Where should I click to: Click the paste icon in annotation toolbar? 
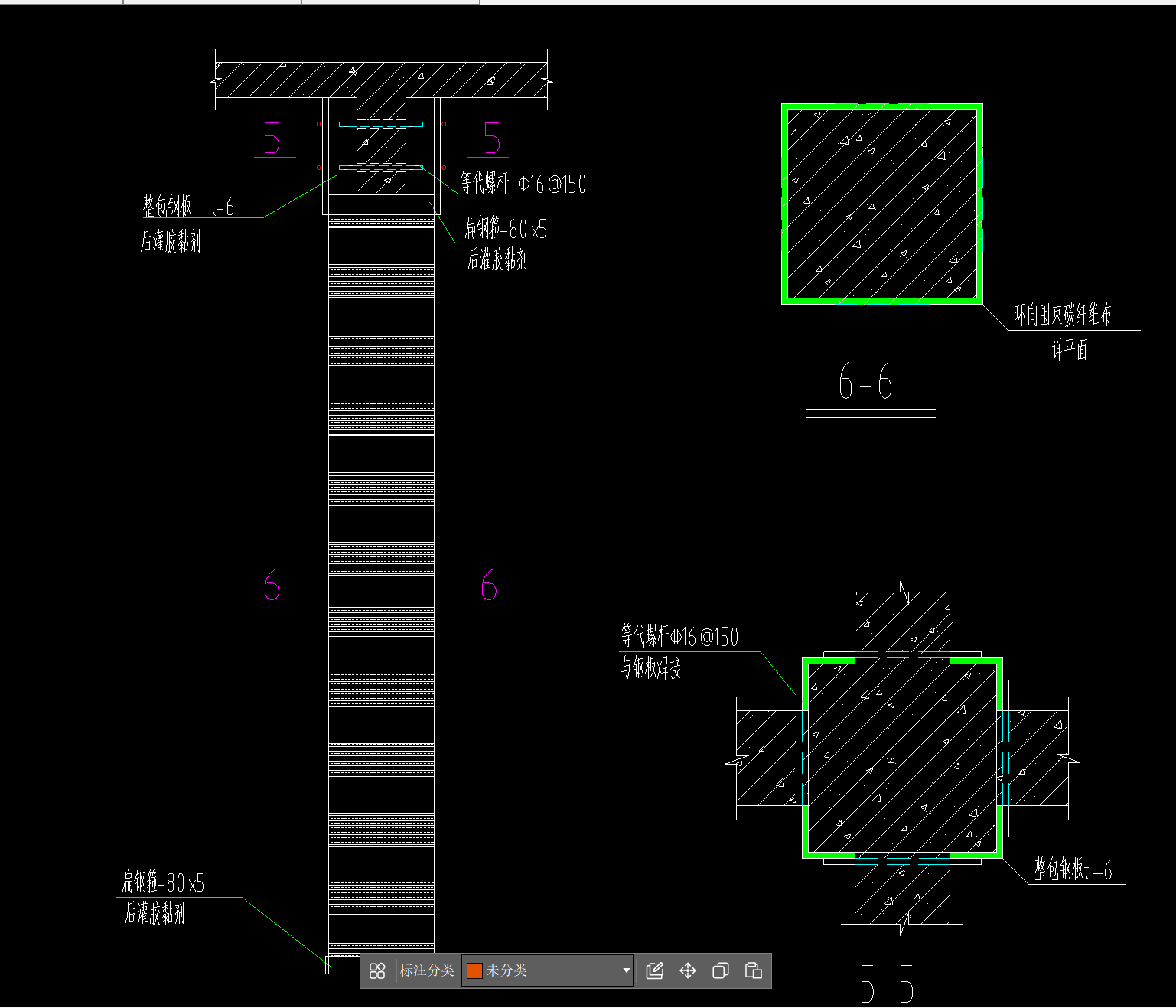pyautogui.click(x=753, y=970)
